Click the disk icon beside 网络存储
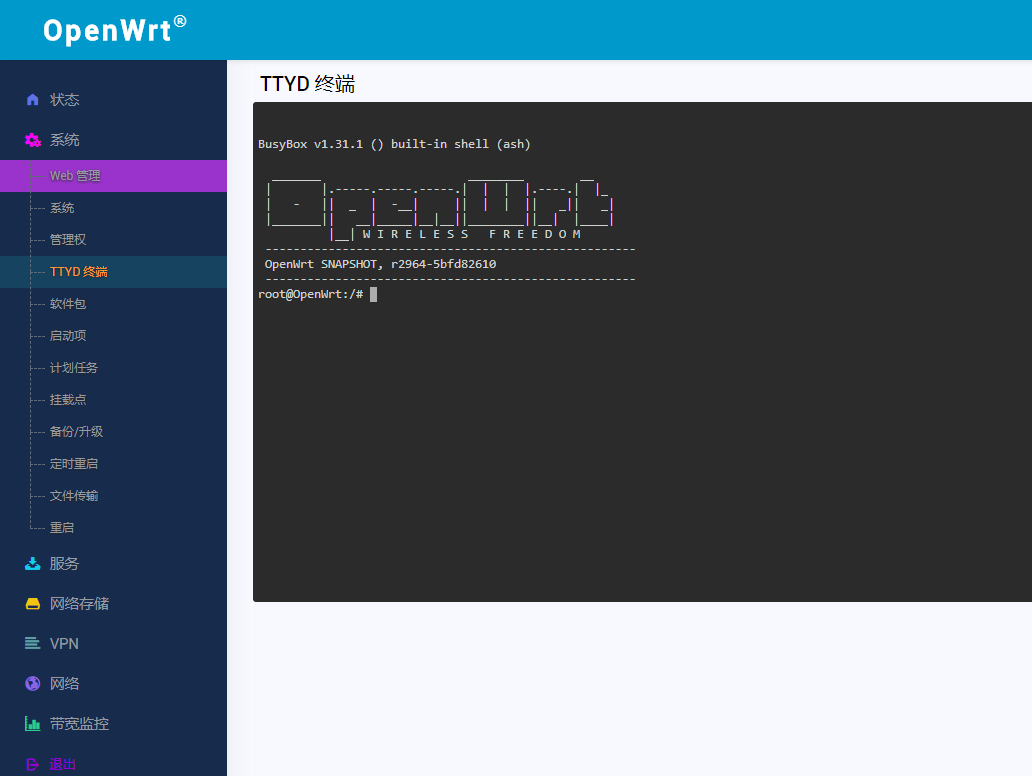The width and height of the screenshot is (1032, 776). pos(32,604)
